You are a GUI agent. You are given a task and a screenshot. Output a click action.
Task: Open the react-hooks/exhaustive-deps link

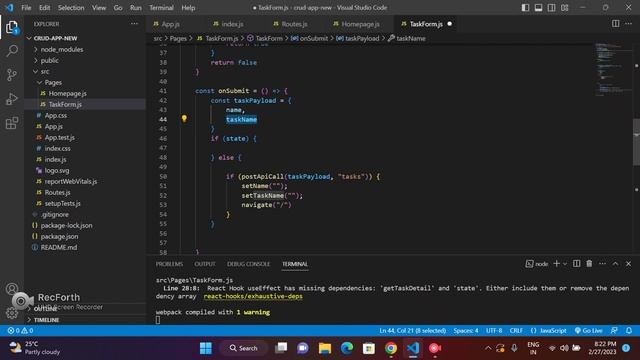(253, 296)
